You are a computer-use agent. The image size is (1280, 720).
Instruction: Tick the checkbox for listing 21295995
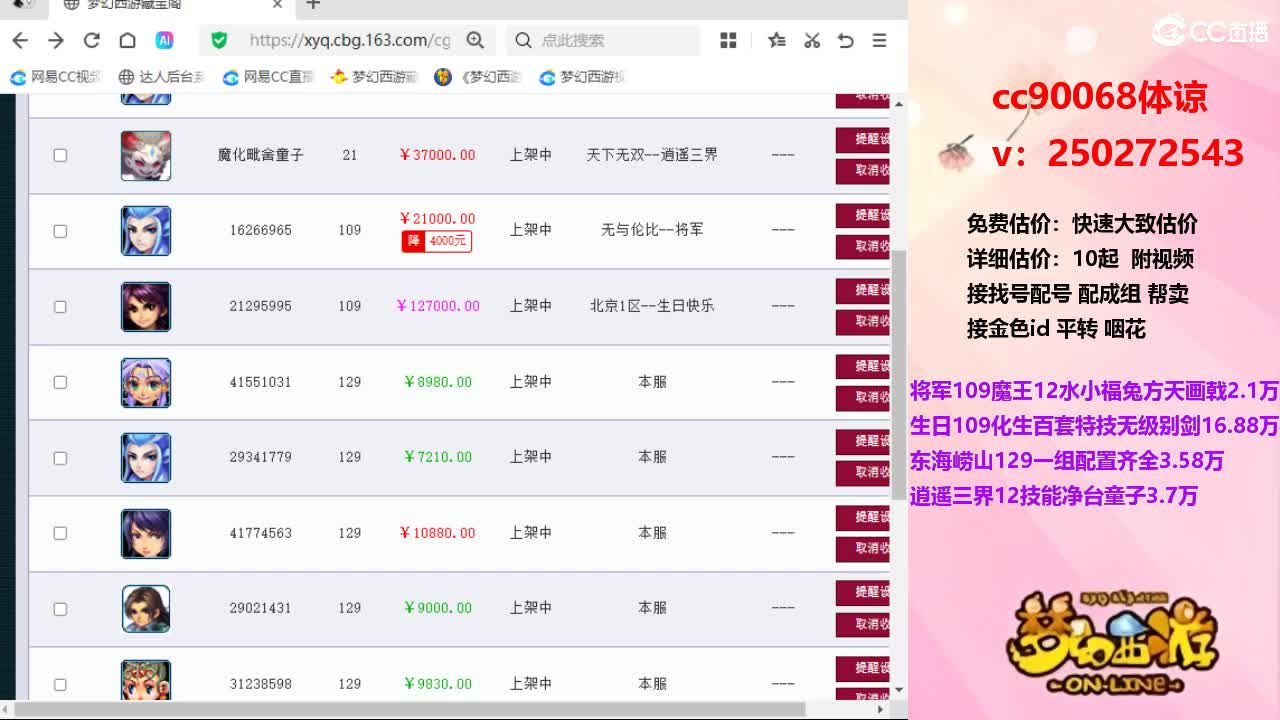click(60, 307)
